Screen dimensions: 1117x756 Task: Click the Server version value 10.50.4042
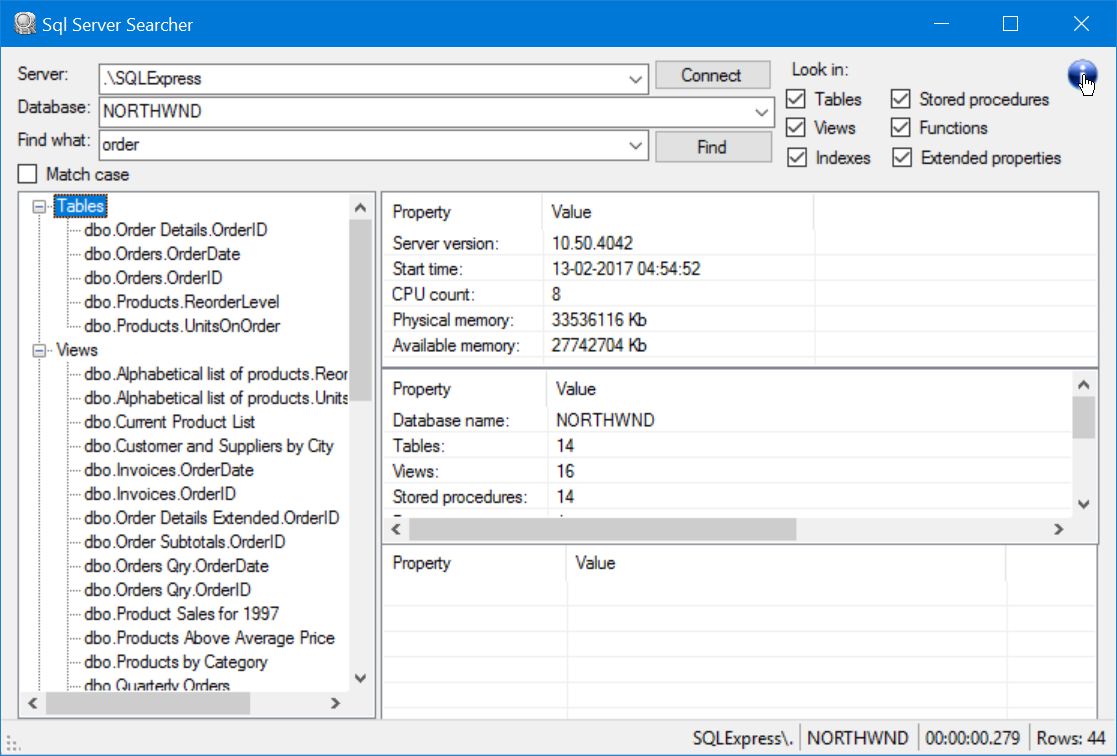[x=592, y=244]
